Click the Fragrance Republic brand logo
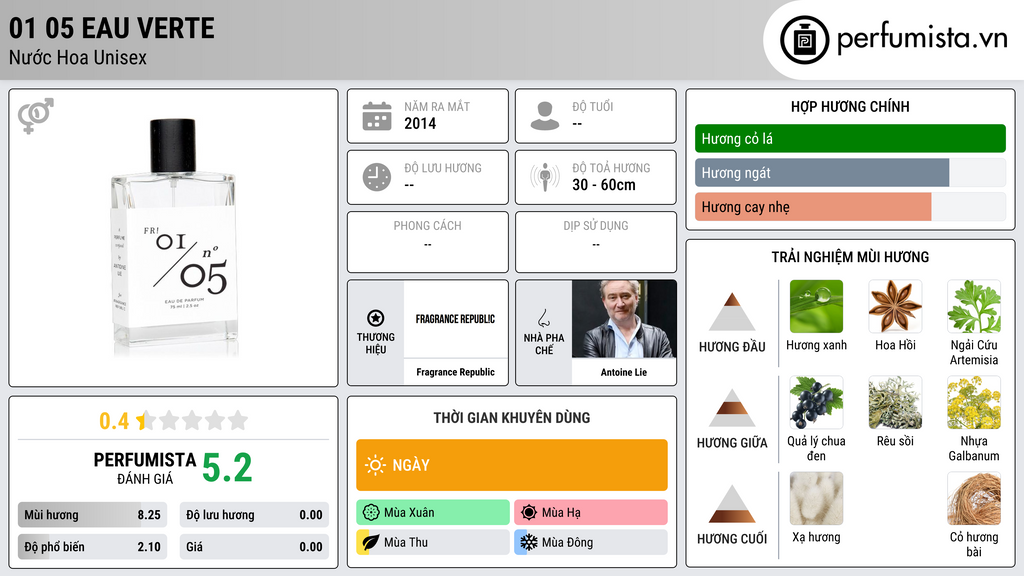 455,319
